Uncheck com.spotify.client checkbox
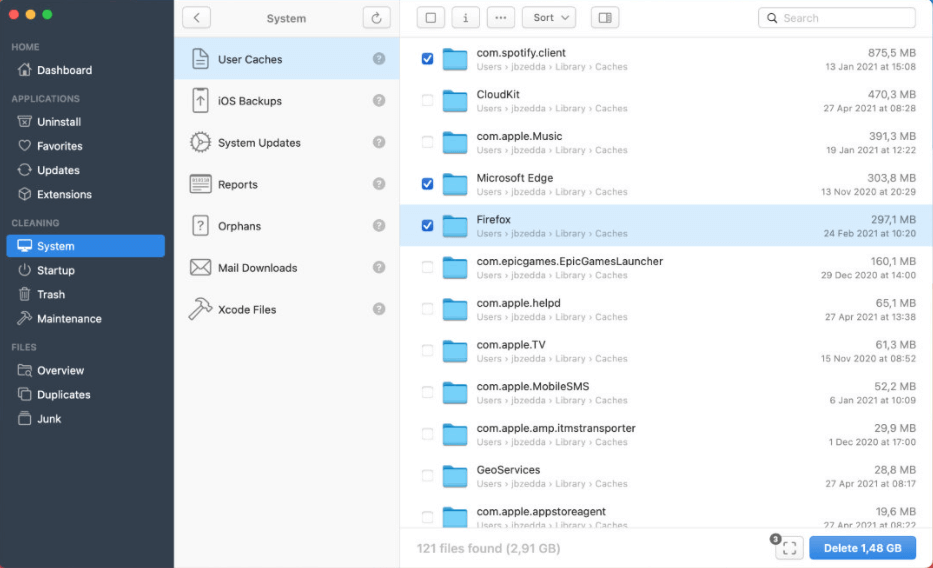This screenshot has width=933, height=568. coord(427,58)
